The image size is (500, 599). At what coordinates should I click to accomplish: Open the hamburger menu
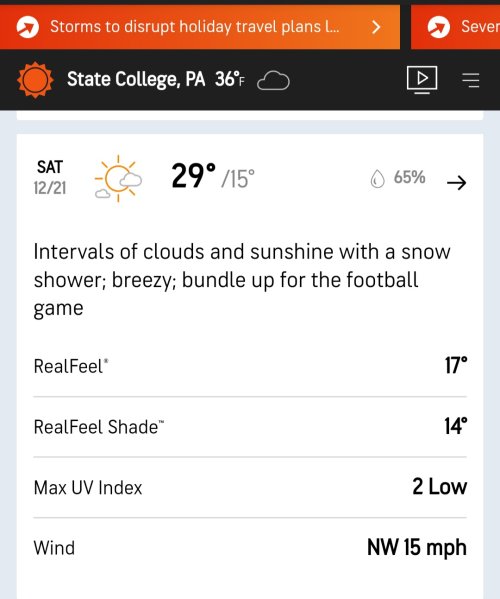pos(471,80)
